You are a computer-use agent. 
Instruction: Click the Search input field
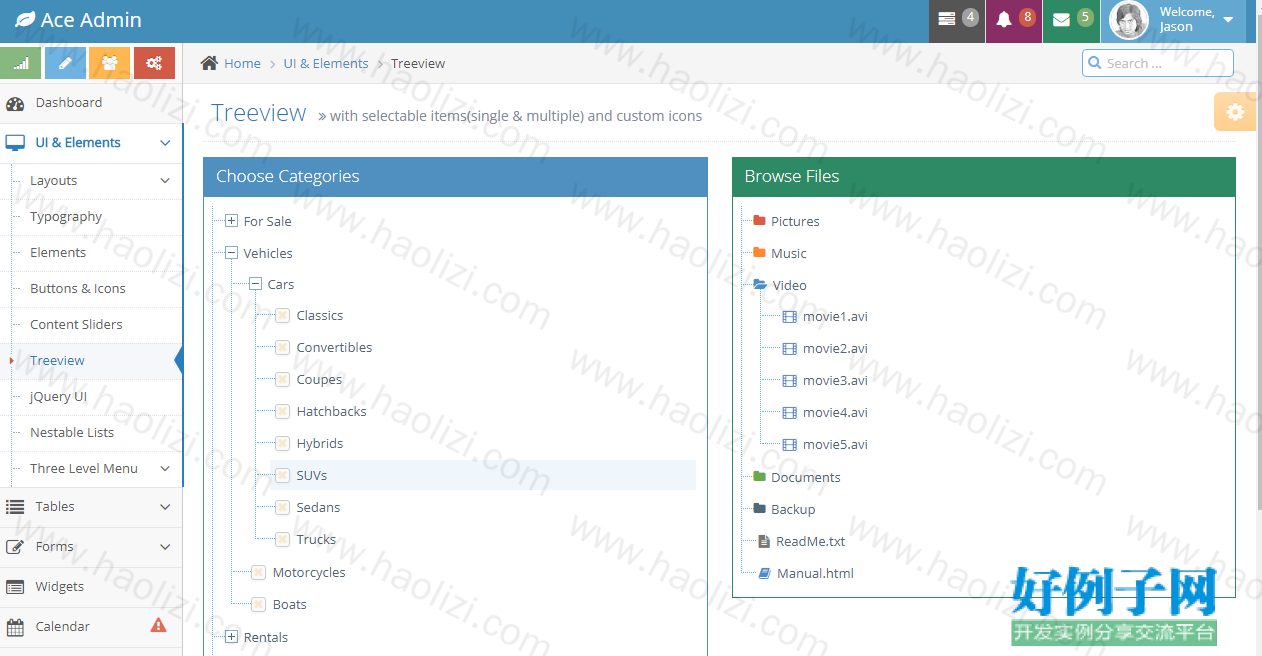tap(1158, 63)
